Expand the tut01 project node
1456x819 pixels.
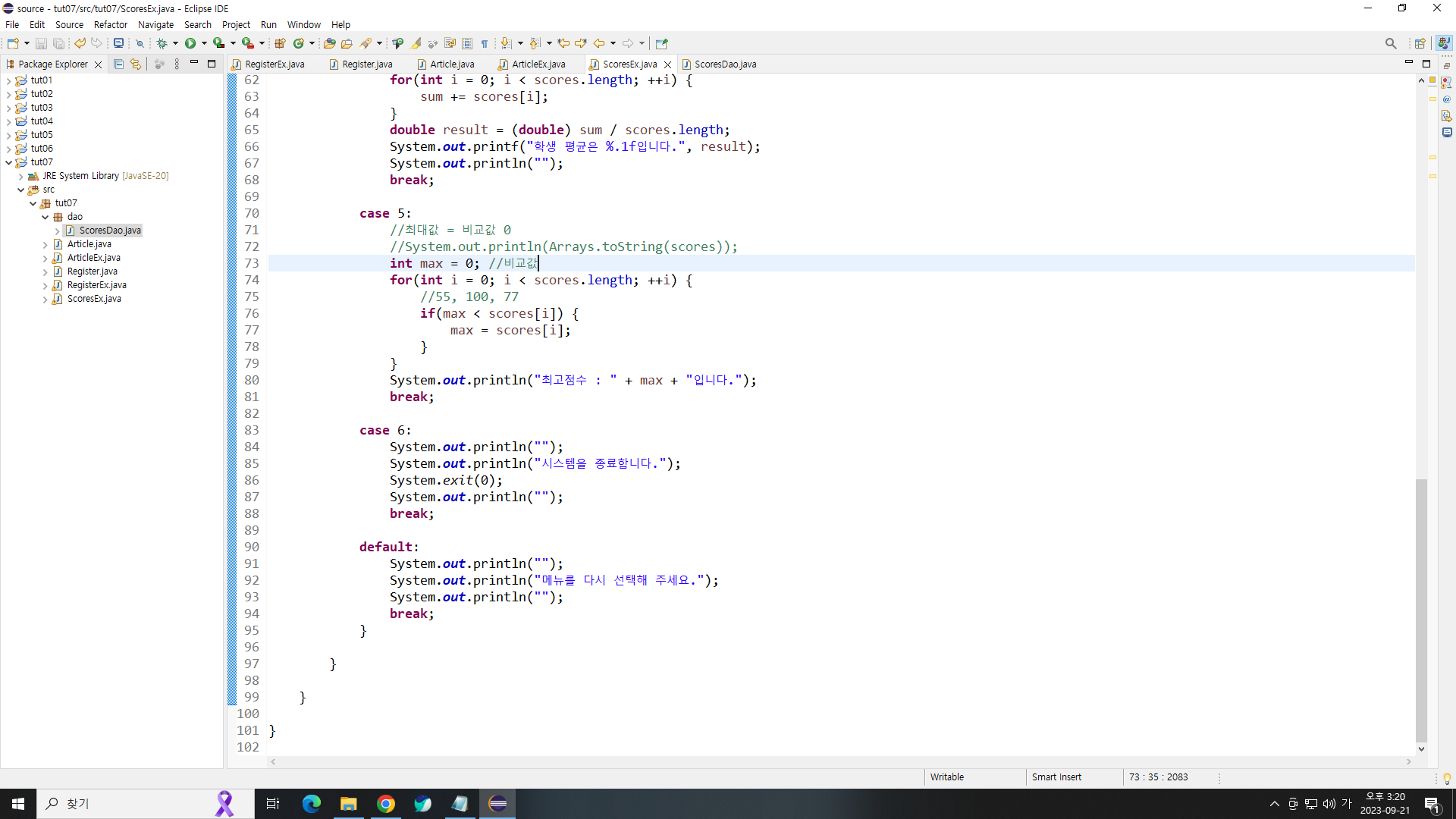coord(8,80)
